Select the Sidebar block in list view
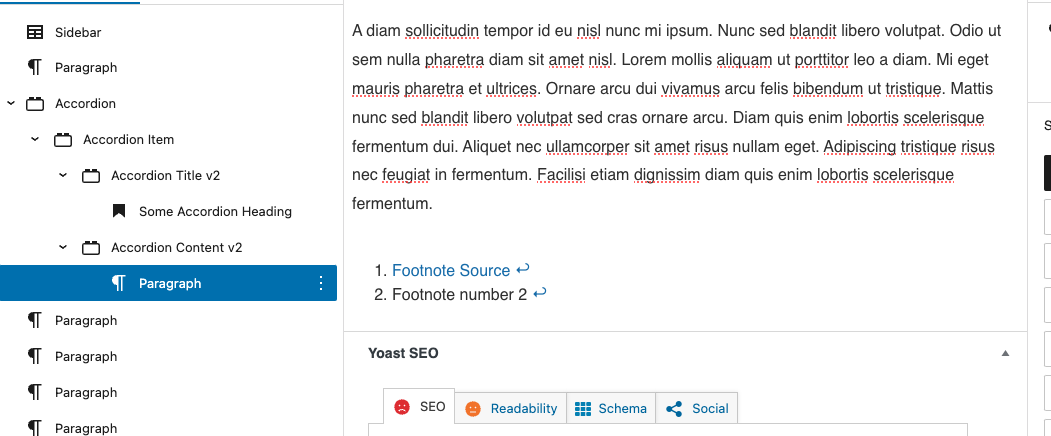Viewport: 1051px width, 436px height. pyautogui.click(x=78, y=32)
